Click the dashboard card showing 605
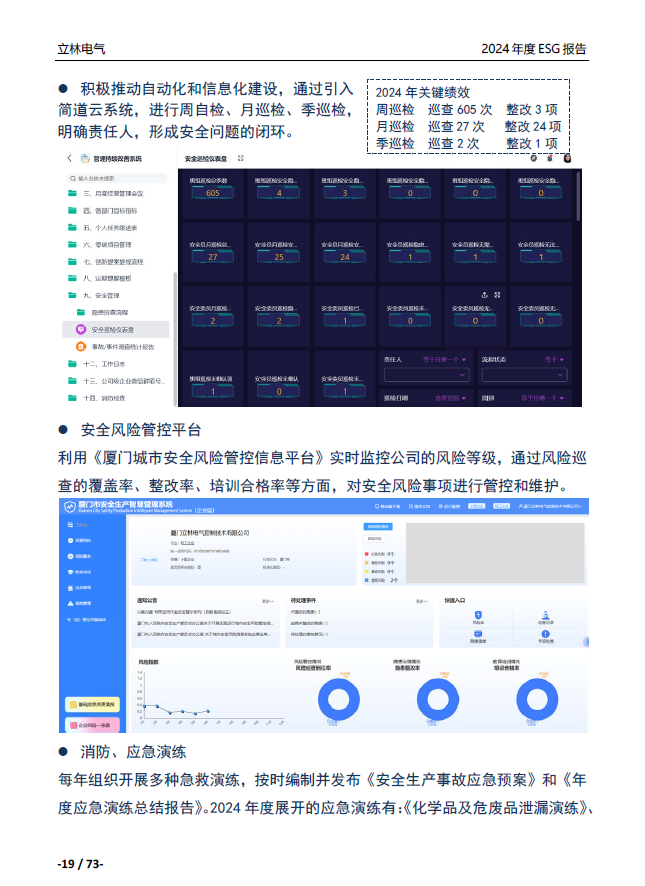 [212, 193]
